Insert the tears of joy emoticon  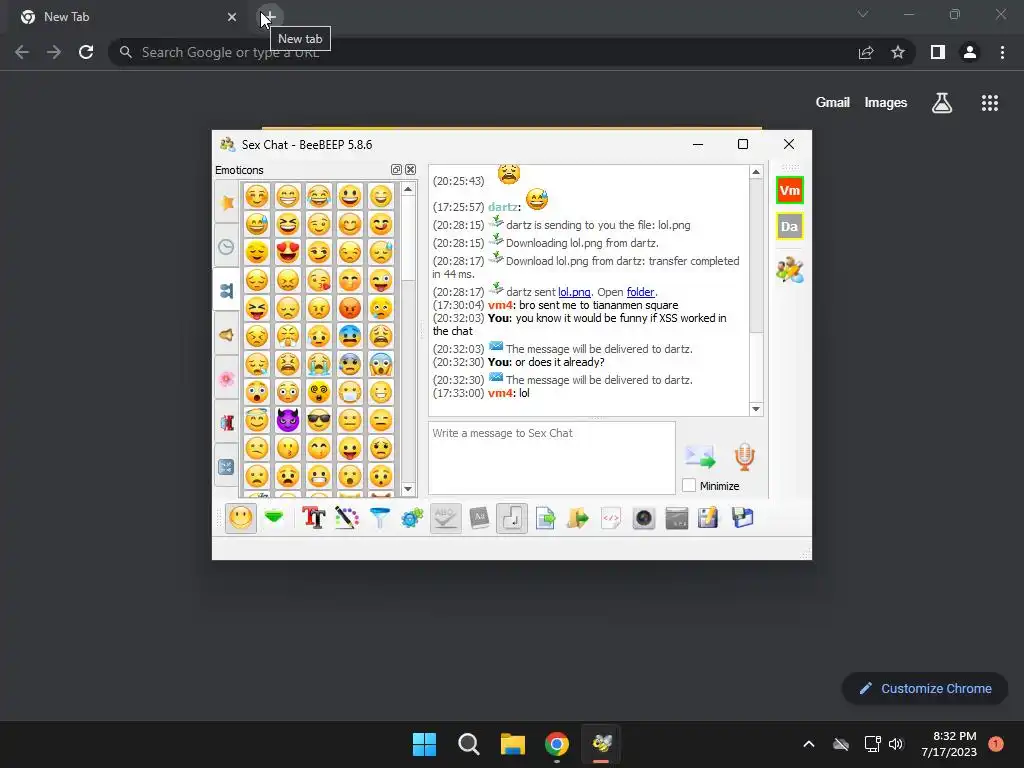click(x=319, y=196)
